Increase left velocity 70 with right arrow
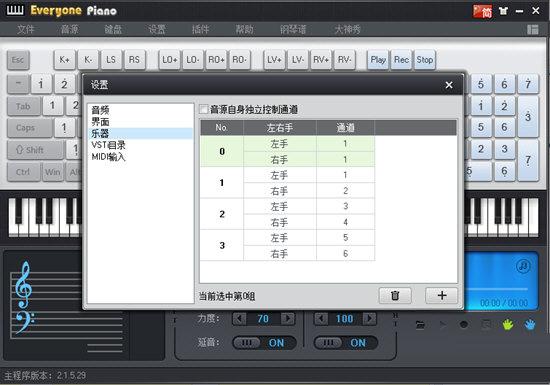The image size is (550, 385). point(288,319)
